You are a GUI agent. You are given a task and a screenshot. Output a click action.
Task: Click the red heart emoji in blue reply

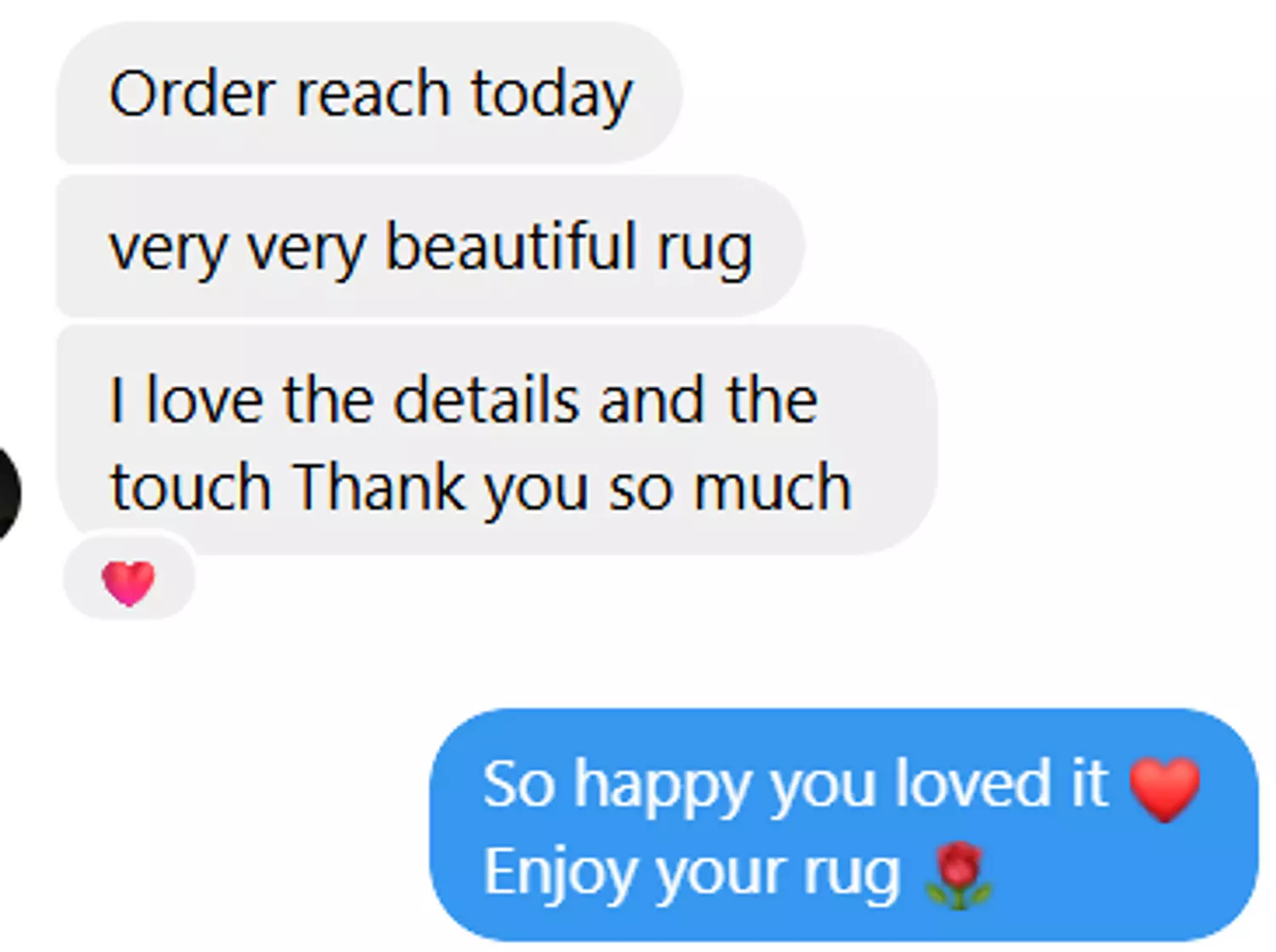tap(1165, 790)
